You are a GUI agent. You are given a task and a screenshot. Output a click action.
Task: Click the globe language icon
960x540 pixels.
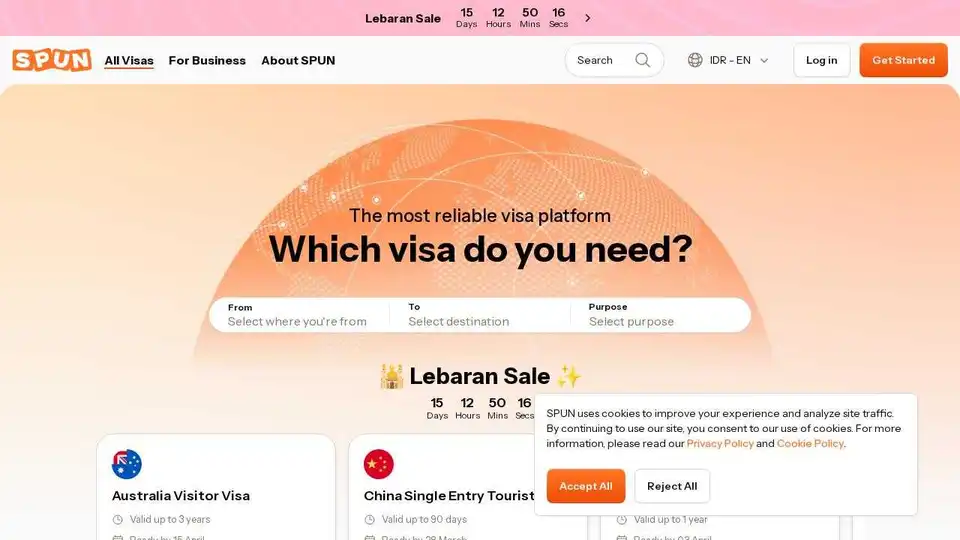coord(695,60)
